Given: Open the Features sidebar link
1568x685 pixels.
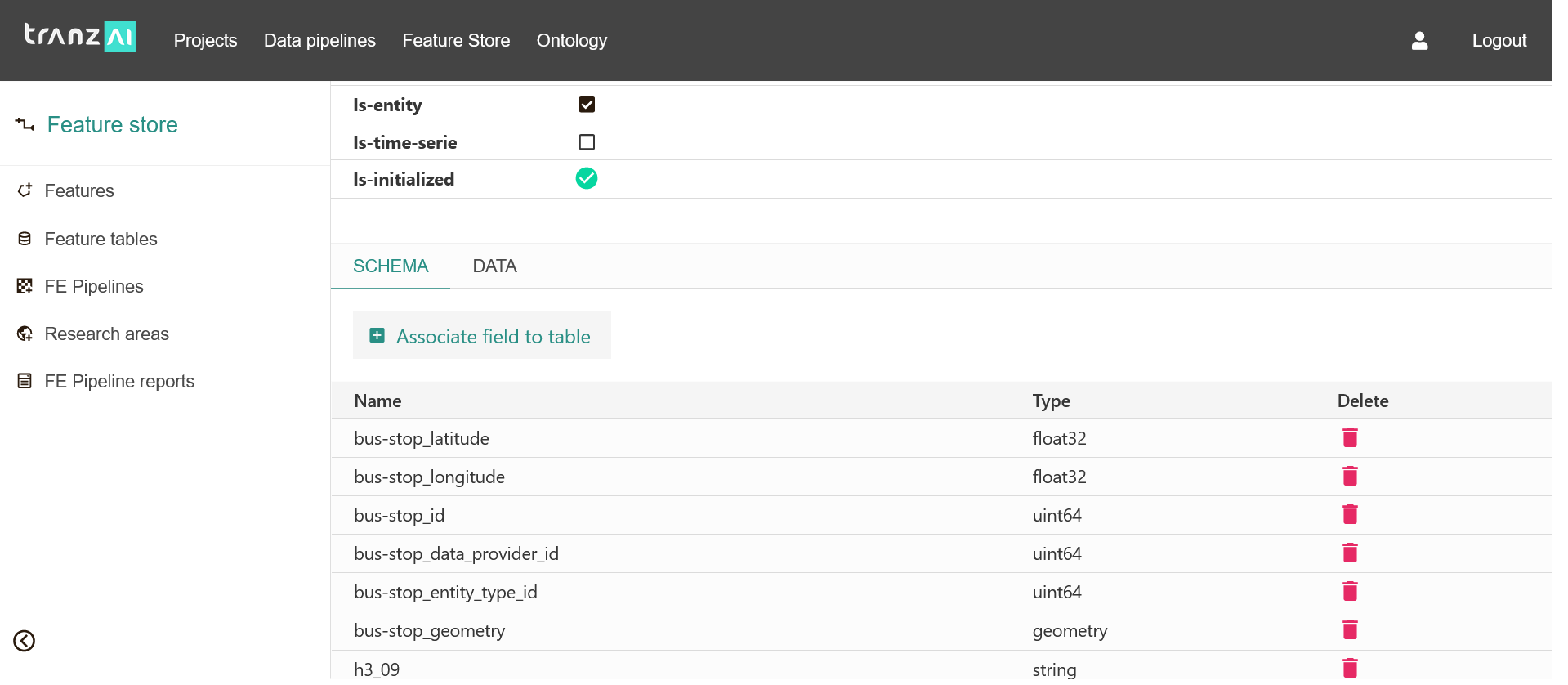Looking at the screenshot, I should [x=79, y=190].
